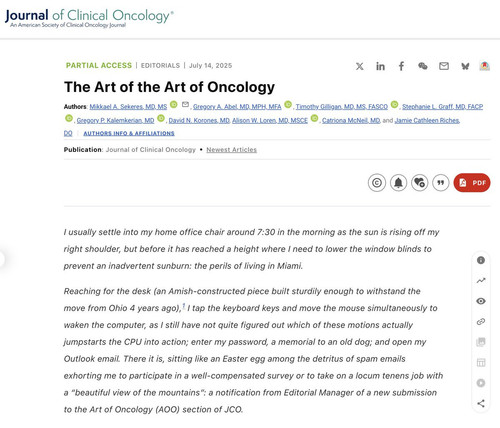Share article via LinkedIn icon
The width and height of the screenshot is (500, 428).
pyautogui.click(x=380, y=66)
